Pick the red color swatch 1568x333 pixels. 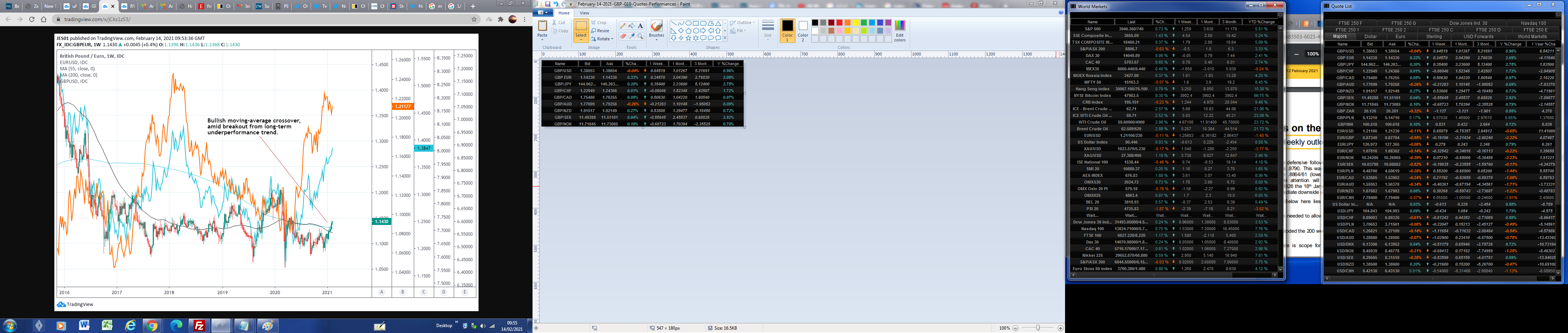coord(839,23)
